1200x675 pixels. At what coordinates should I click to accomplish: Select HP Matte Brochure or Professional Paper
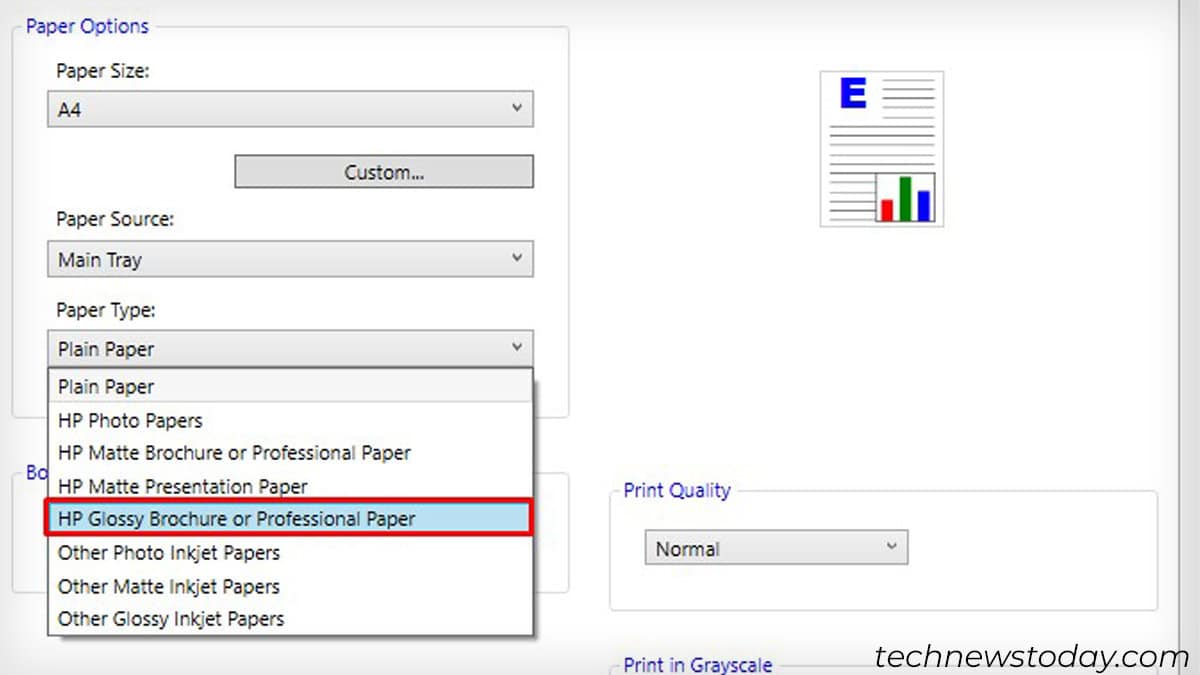234,453
